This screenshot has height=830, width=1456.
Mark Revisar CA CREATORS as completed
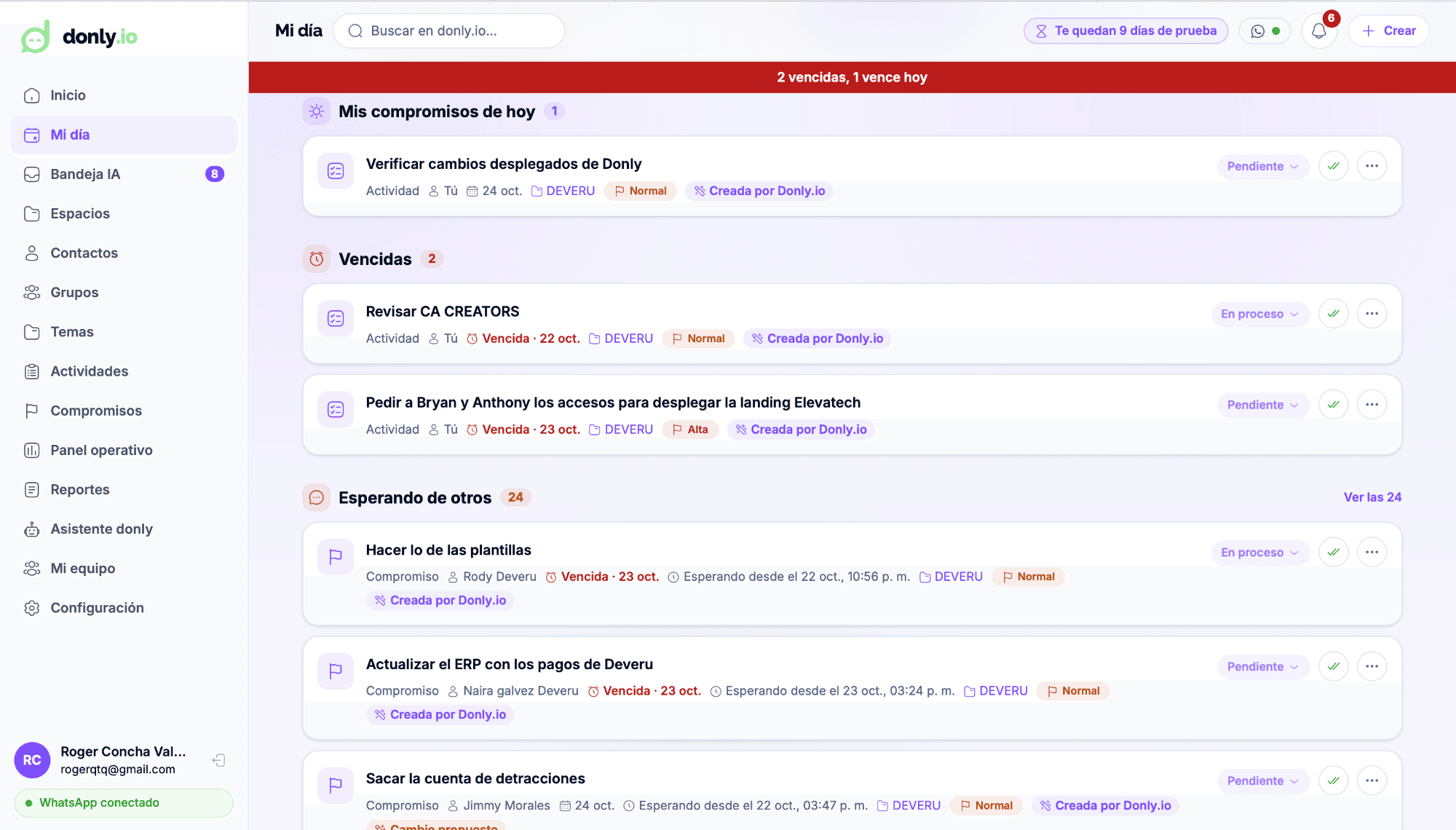[1334, 314]
